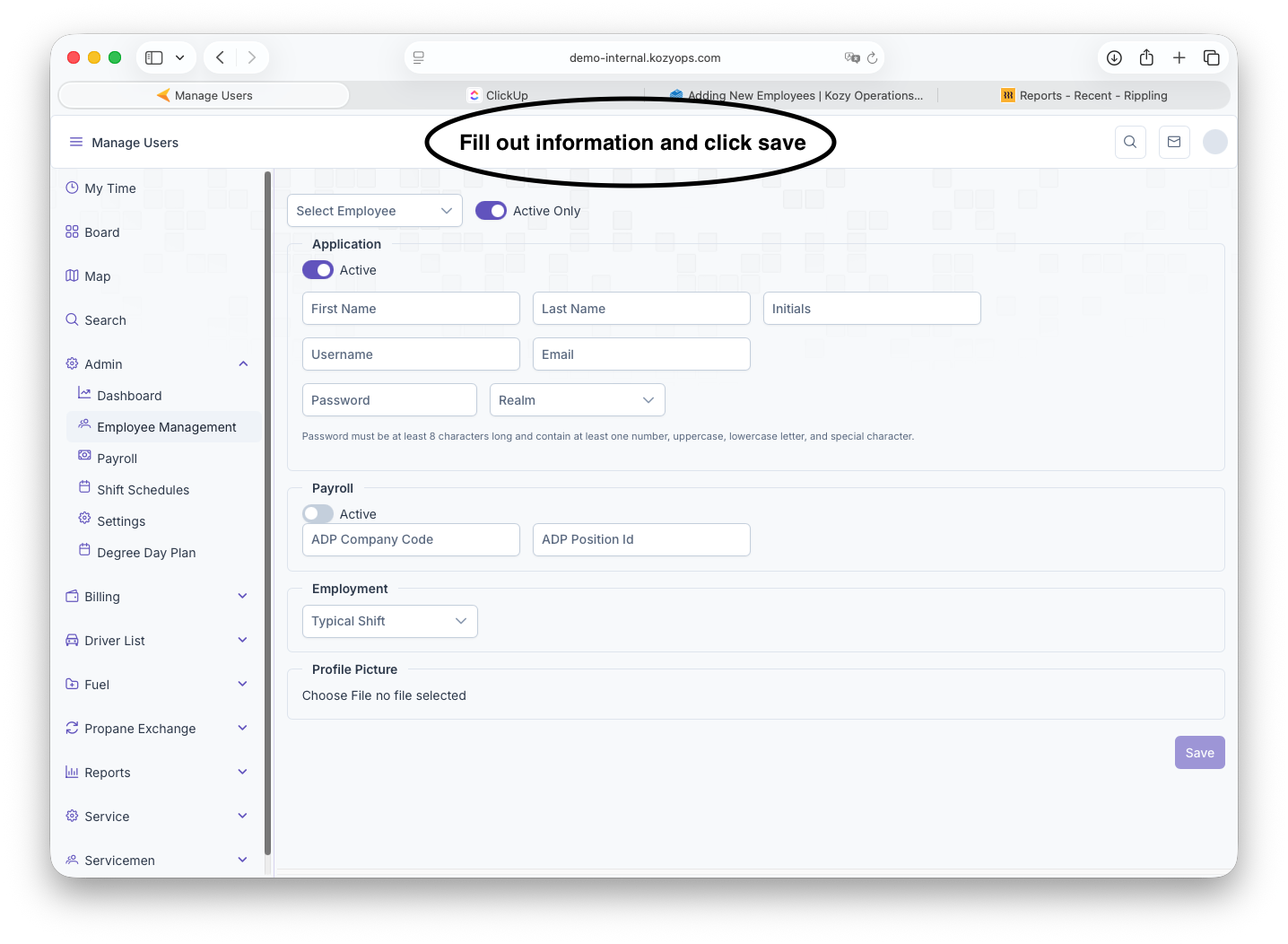Open the mail envelope icon in header

1174,142
